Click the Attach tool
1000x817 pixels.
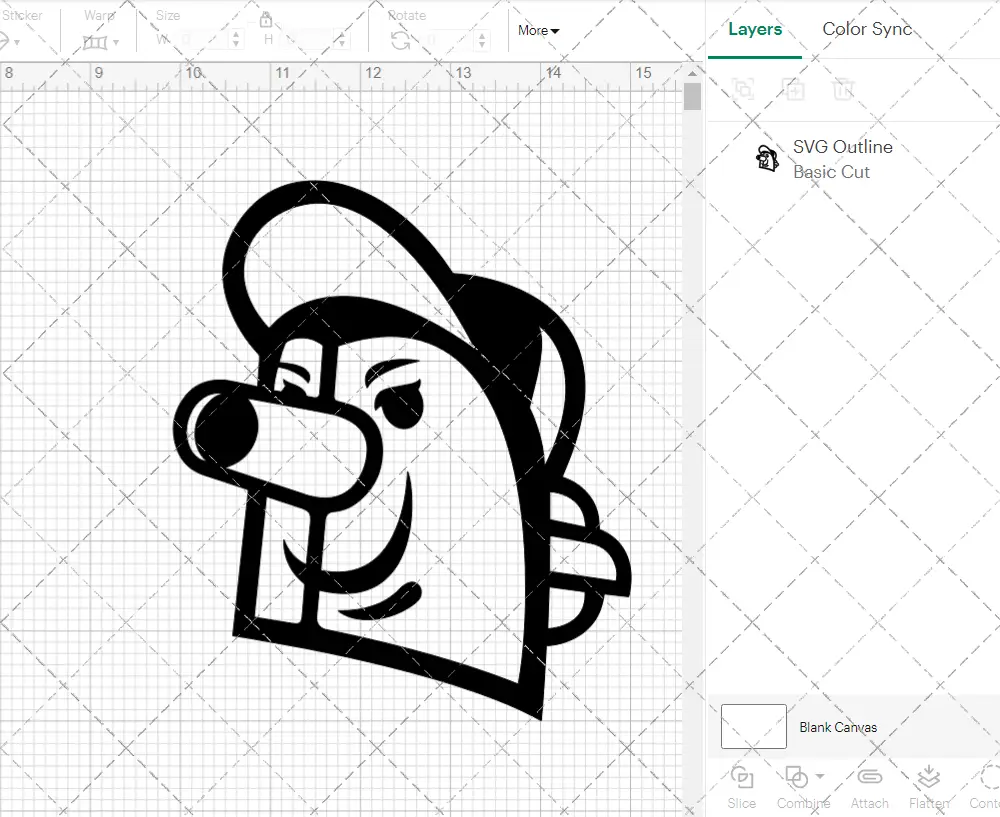869,788
